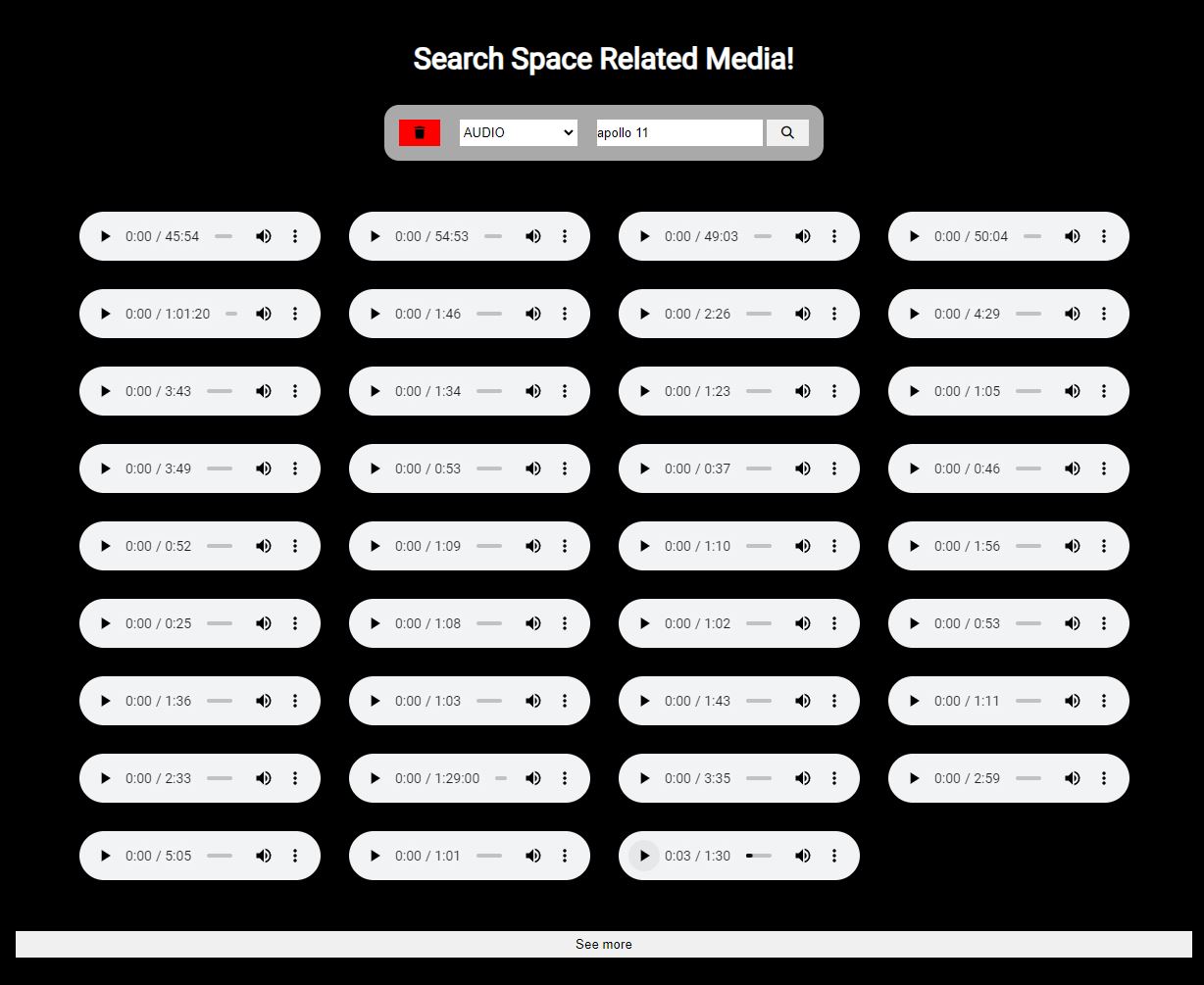Play the 1:43 audio clip
The height and width of the screenshot is (985, 1204).
click(x=644, y=701)
